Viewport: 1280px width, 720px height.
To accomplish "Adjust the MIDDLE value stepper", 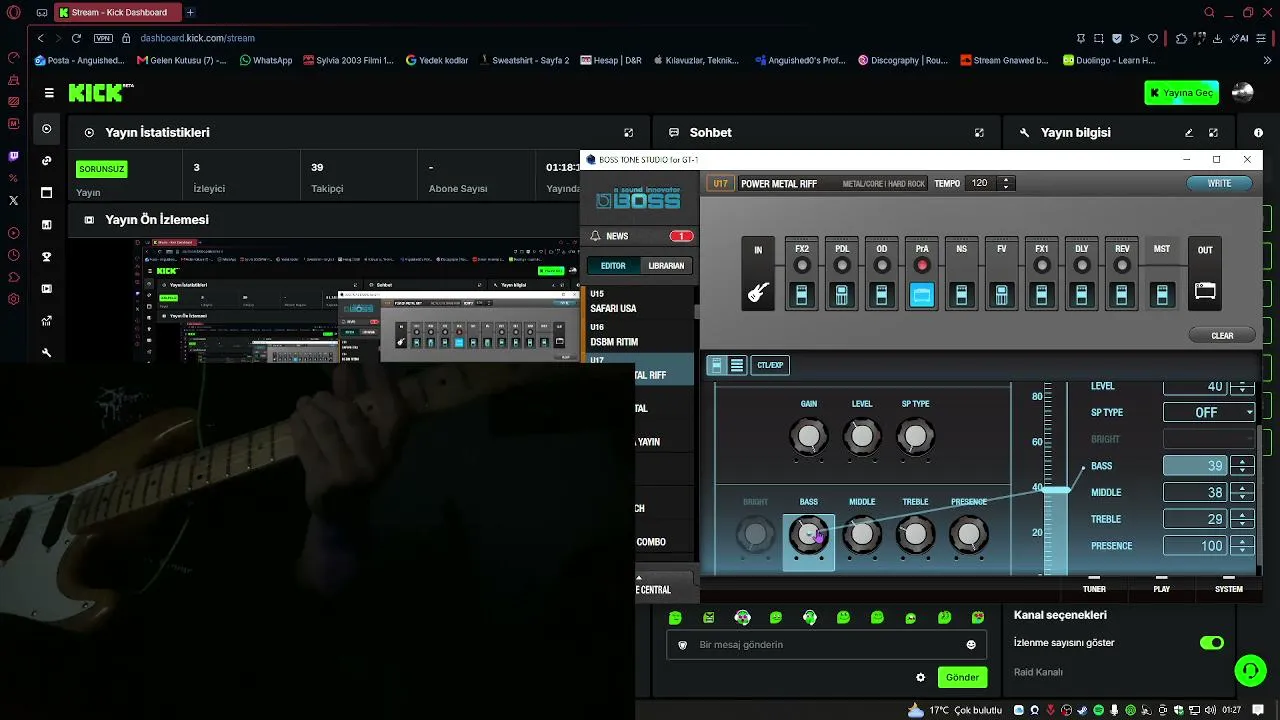I will pyautogui.click(x=1242, y=492).
